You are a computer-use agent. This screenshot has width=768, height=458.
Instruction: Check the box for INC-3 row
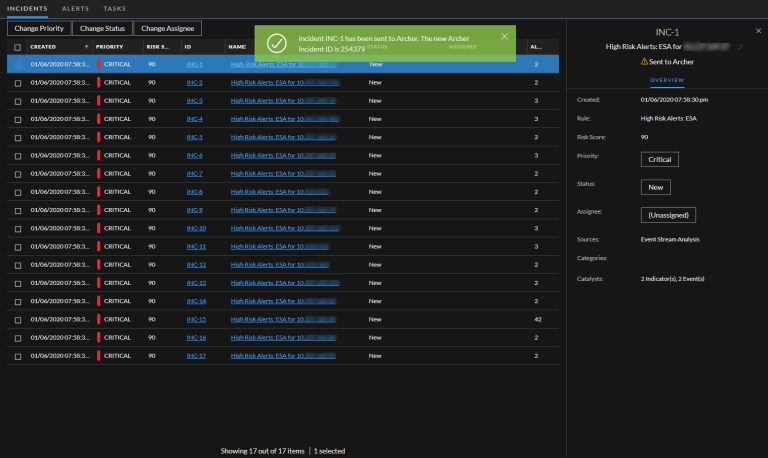pyautogui.click(x=17, y=101)
